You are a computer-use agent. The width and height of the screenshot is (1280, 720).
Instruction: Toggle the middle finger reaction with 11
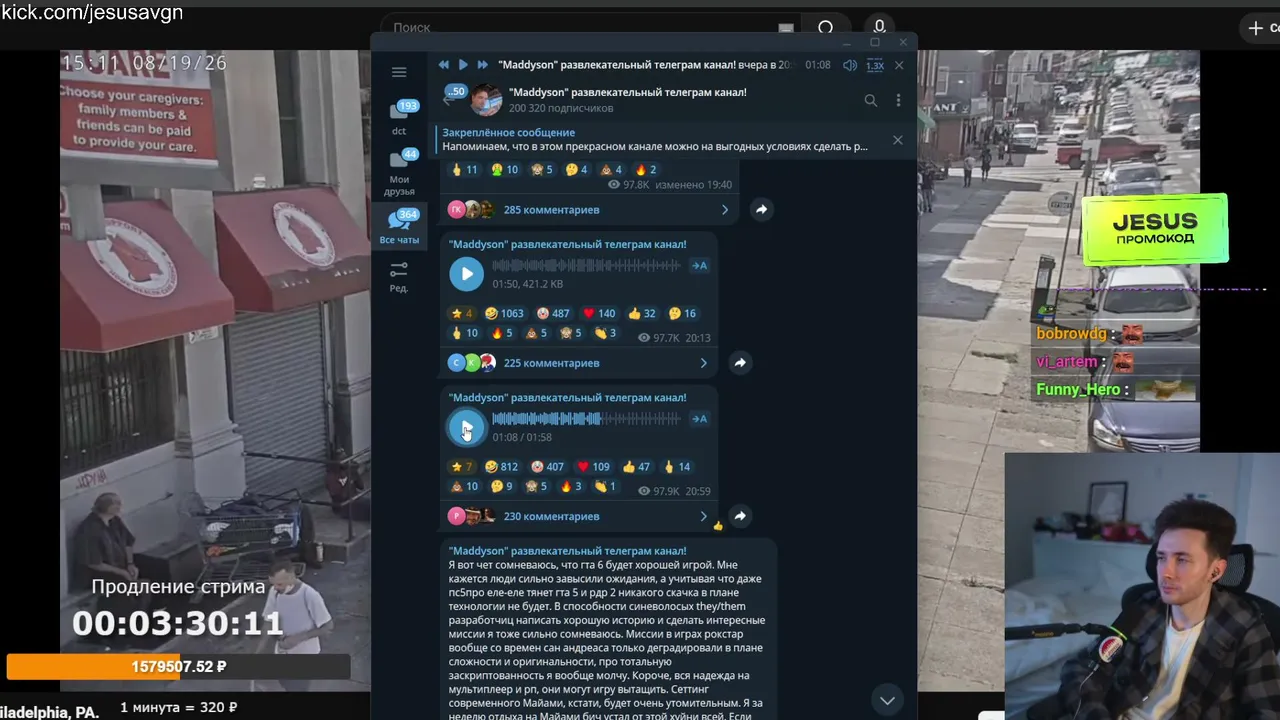point(464,170)
